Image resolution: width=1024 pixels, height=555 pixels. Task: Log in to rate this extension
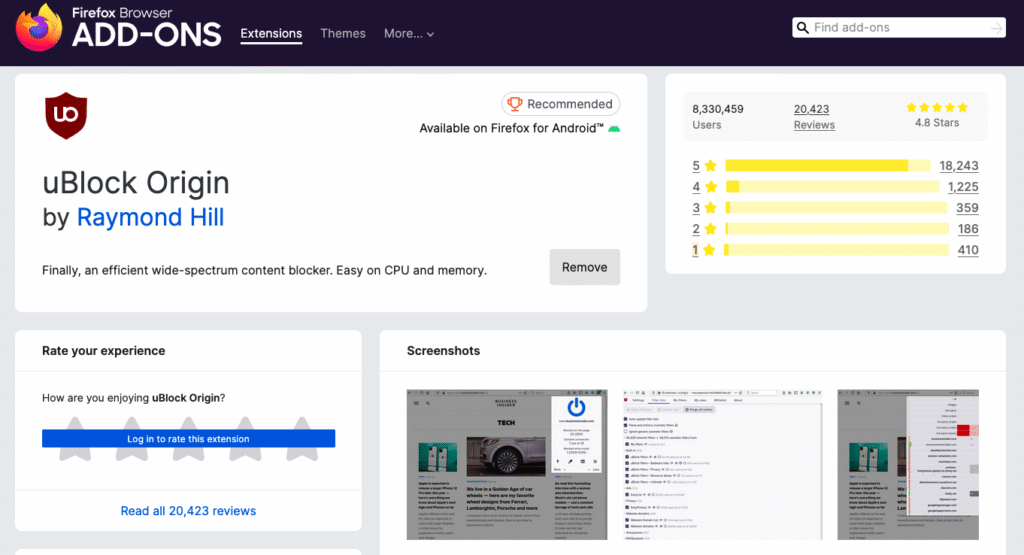188,438
